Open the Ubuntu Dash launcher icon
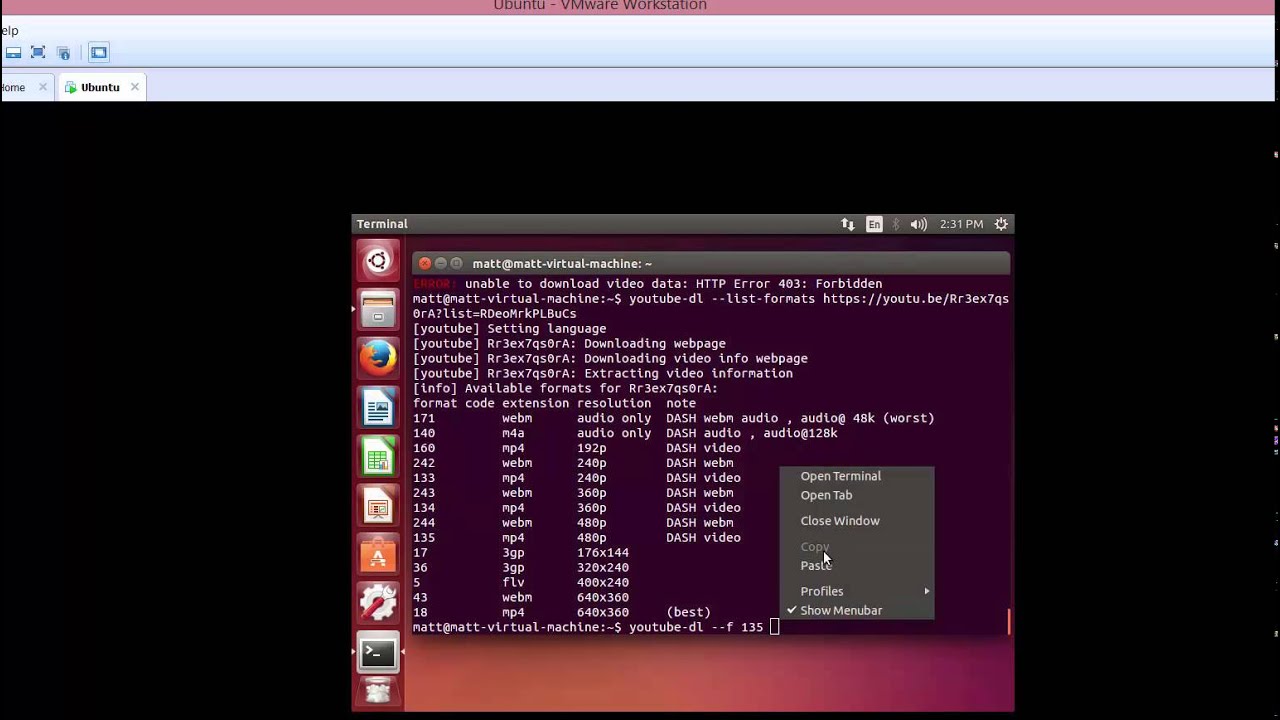The height and width of the screenshot is (720, 1280). [378, 261]
